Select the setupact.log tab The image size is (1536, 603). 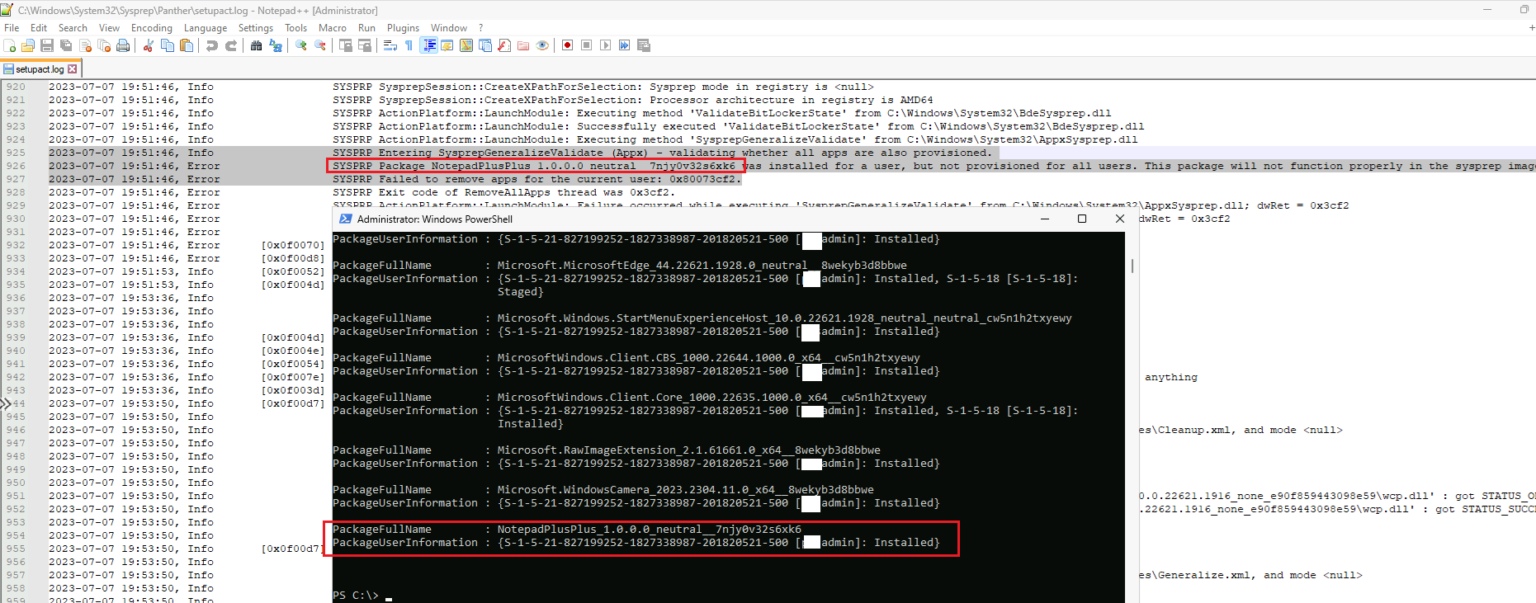coord(40,69)
